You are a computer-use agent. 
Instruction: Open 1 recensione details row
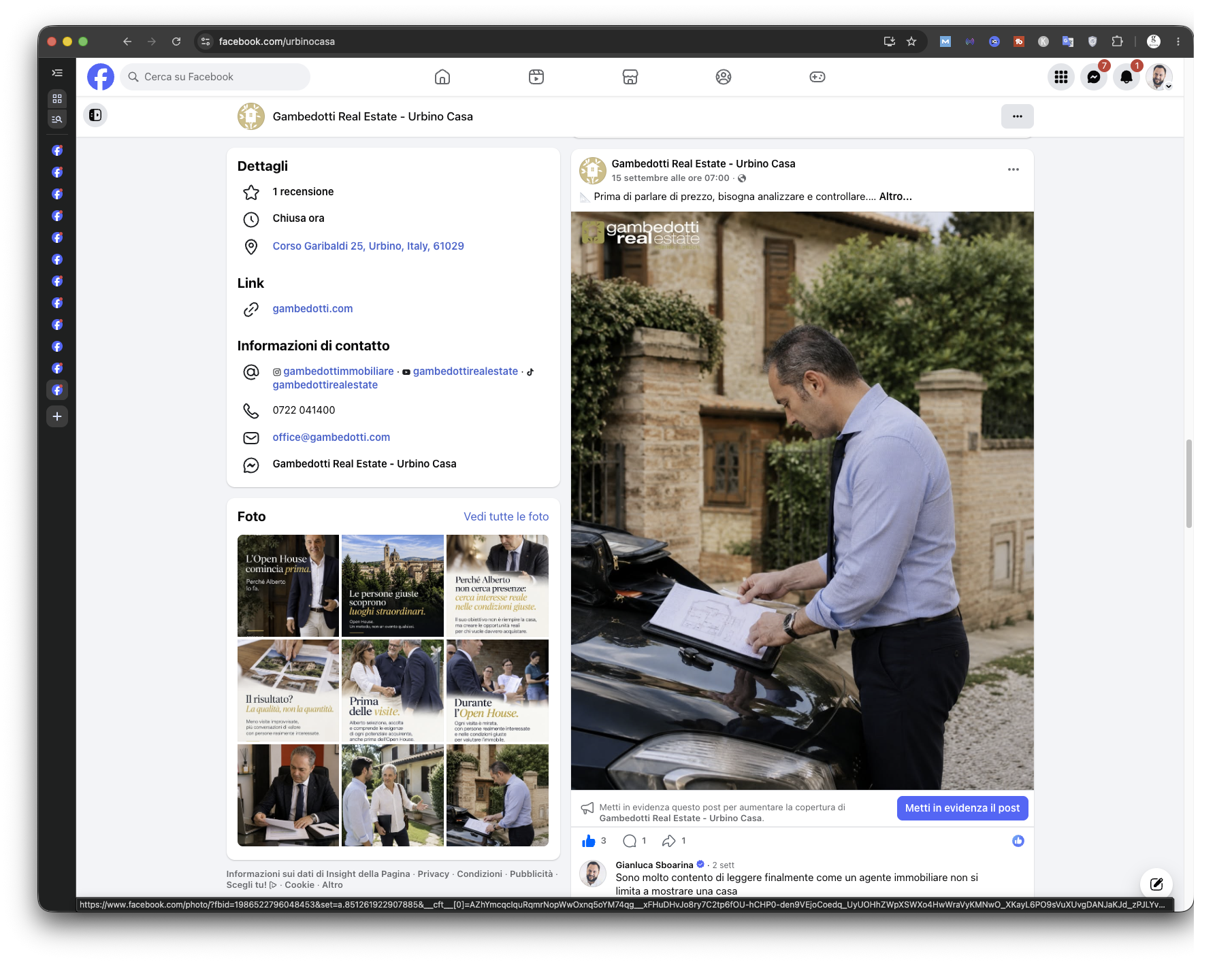(303, 192)
